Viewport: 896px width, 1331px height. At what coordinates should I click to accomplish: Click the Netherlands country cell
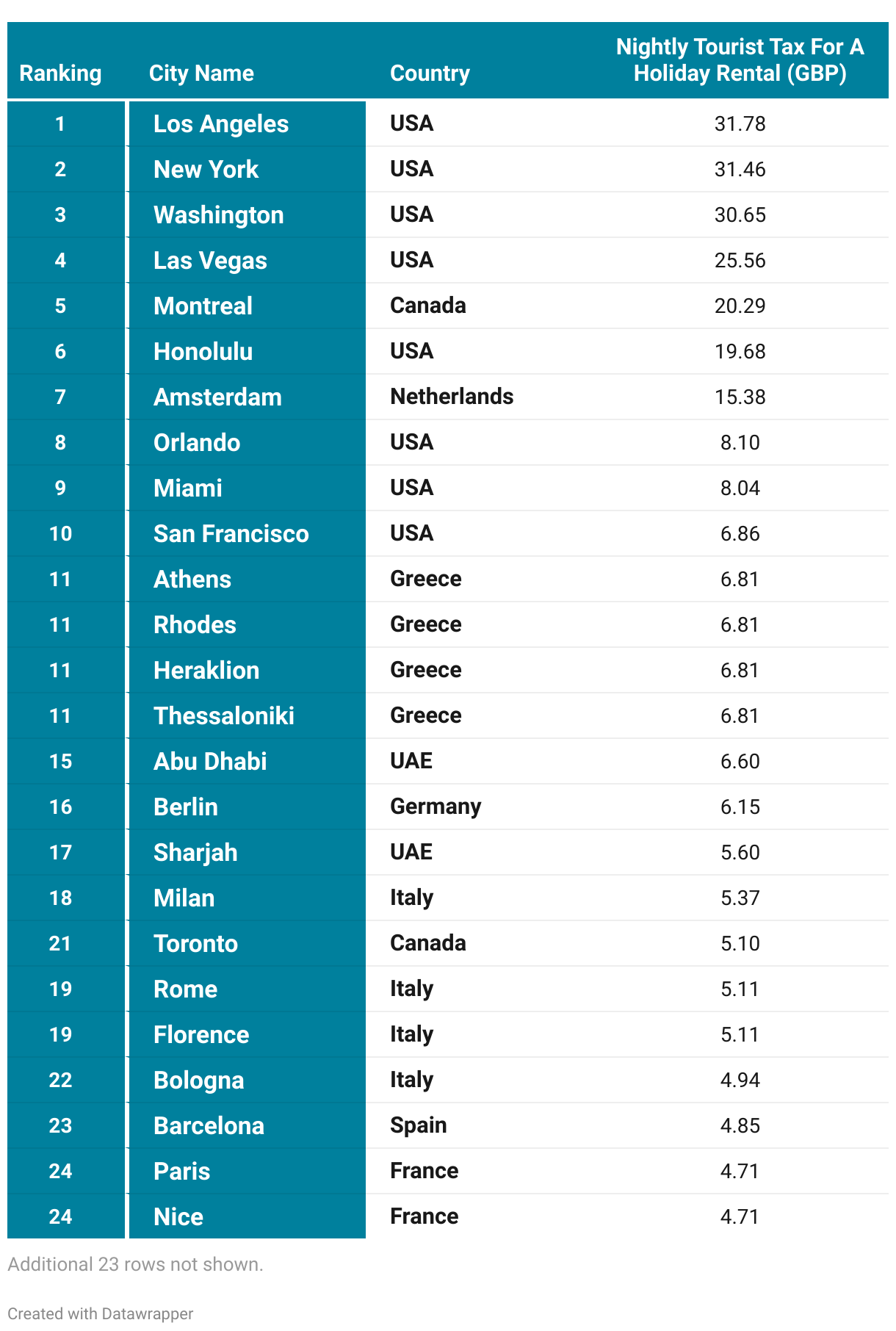click(452, 397)
